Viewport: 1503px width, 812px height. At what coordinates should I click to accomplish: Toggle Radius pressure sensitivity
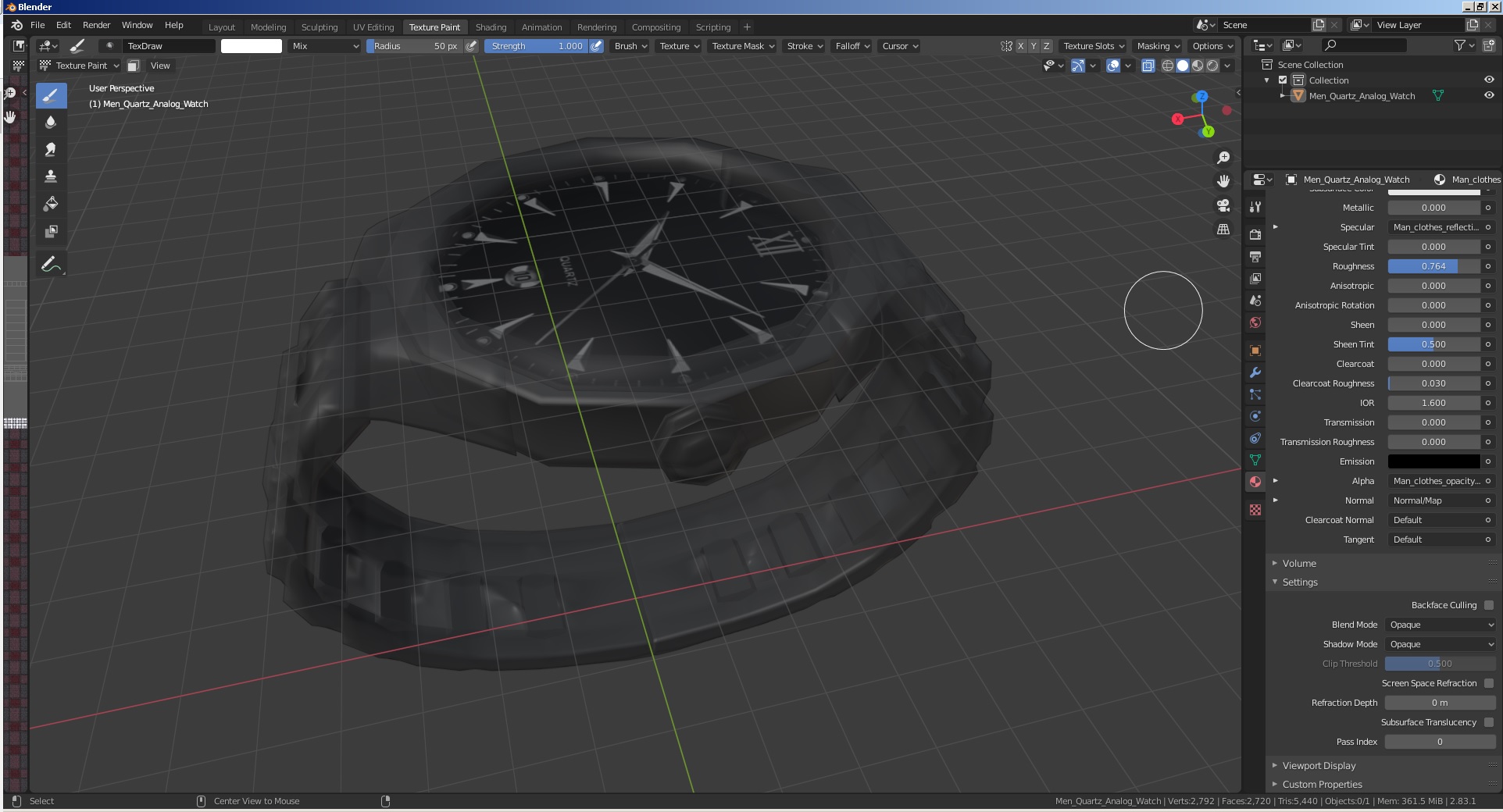(471, 46)
